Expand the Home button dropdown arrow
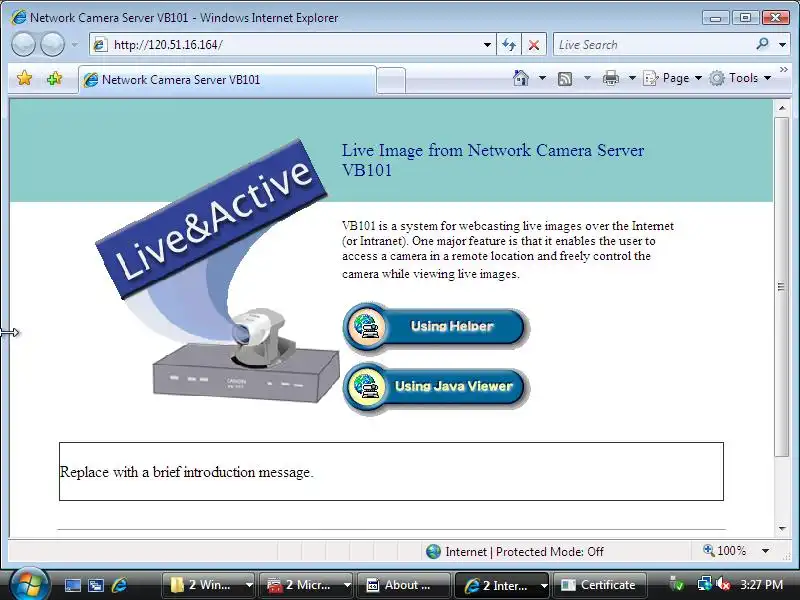800x600 pixels. pyautogui.click(x=542, y=78)
